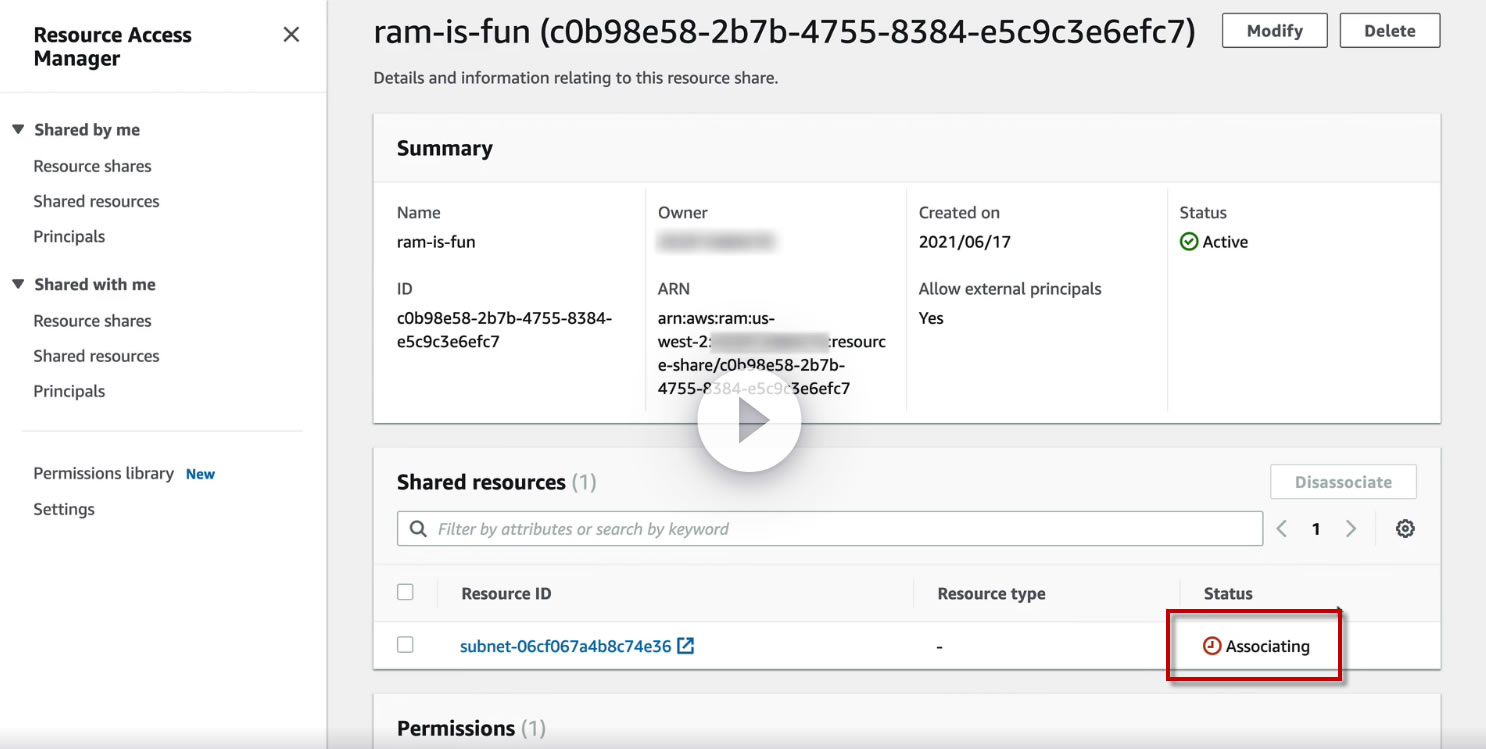1486x749 pixels.
Task: Close the Resource Access Manager sidebar
Action: pos(291,35)
